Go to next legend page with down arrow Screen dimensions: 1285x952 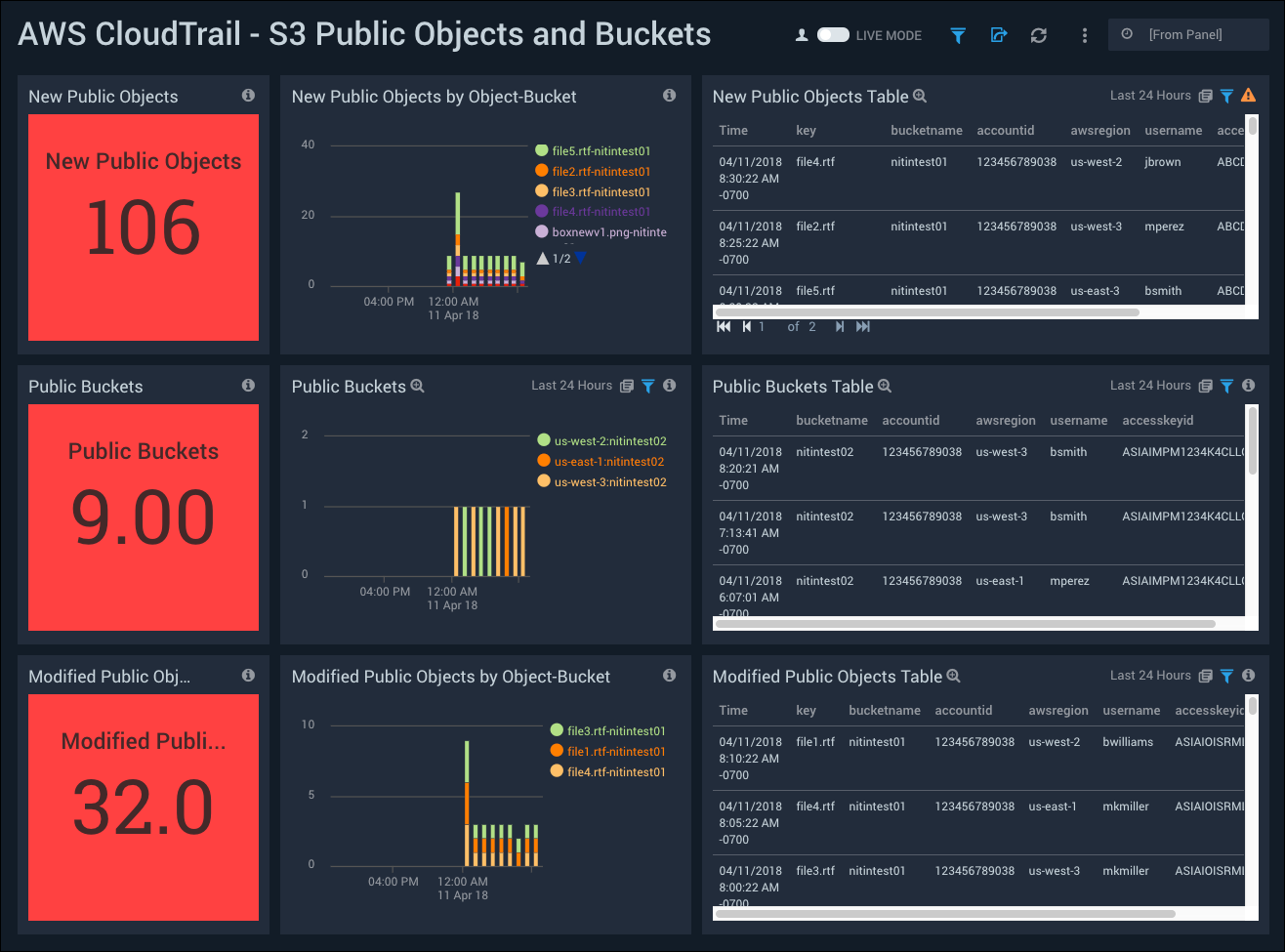(580, 258)
